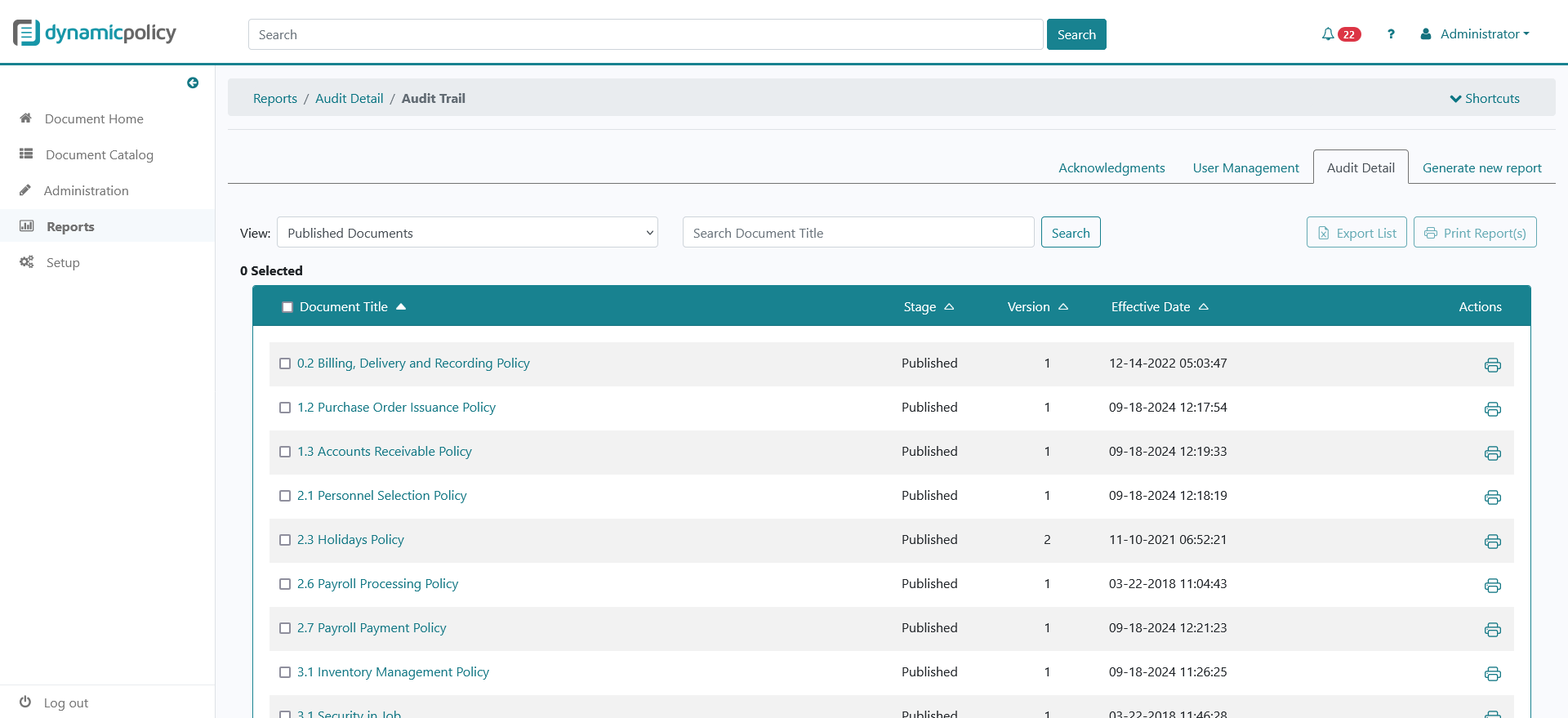Viewport: 1568px width, 718px height.
Task: Check 2.1 Personnel Selection Policy
Action: pyautogui.click(x=285, y=496)
